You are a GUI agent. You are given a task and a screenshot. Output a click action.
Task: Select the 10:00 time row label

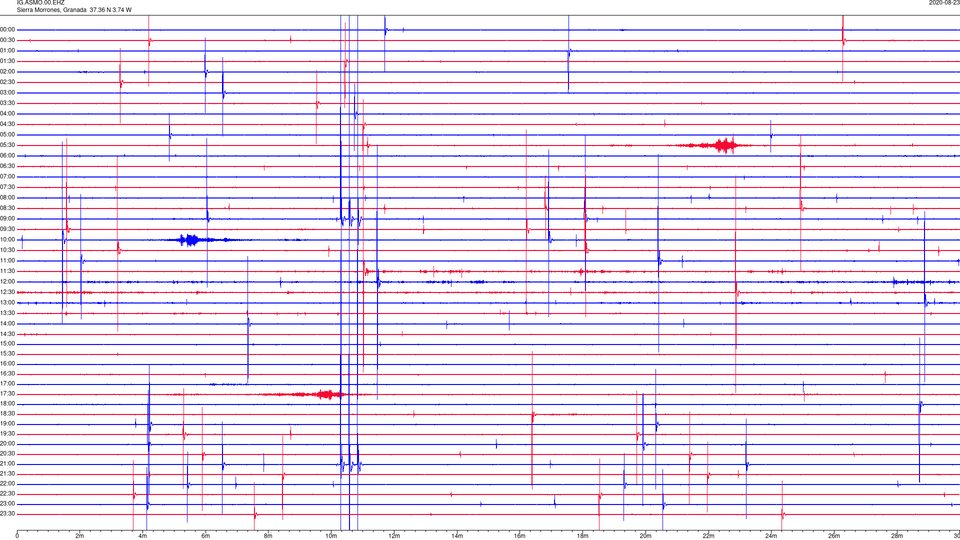[8, 239]
